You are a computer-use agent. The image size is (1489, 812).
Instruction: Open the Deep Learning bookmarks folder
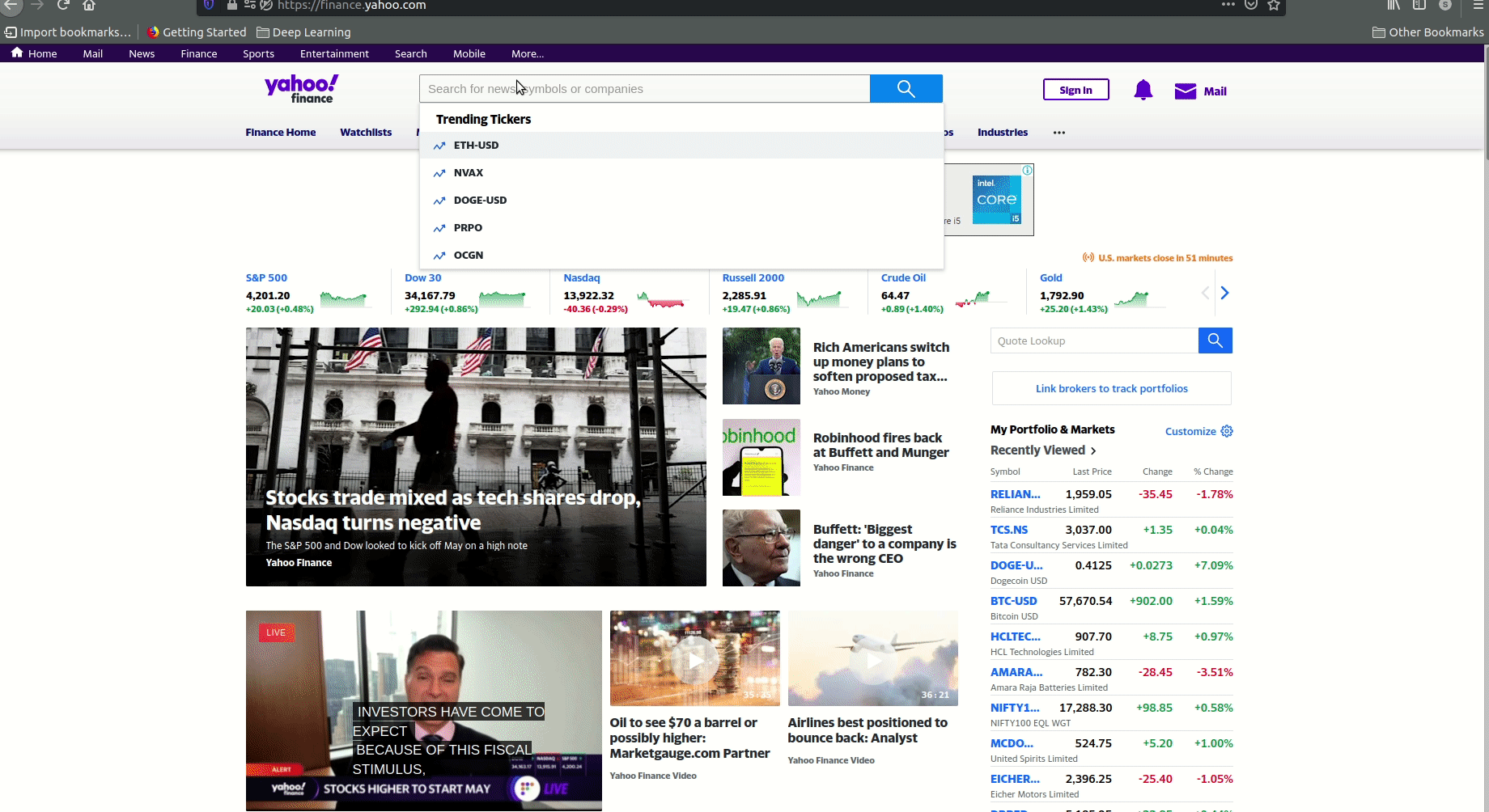coord(303,32)
